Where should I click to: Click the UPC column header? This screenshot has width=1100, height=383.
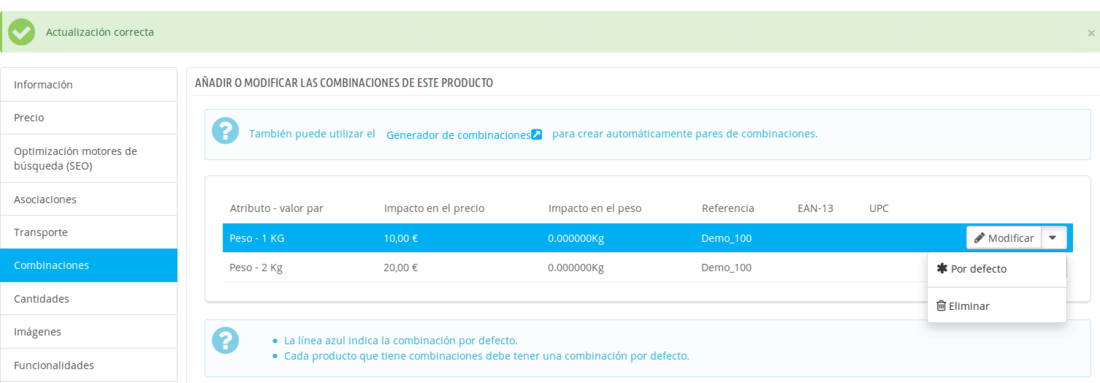879,208
